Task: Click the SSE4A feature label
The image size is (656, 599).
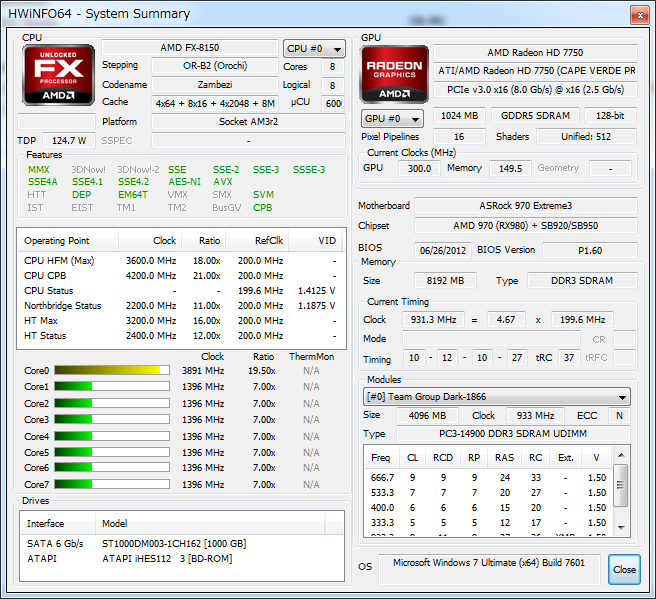Action: (43, 182)
